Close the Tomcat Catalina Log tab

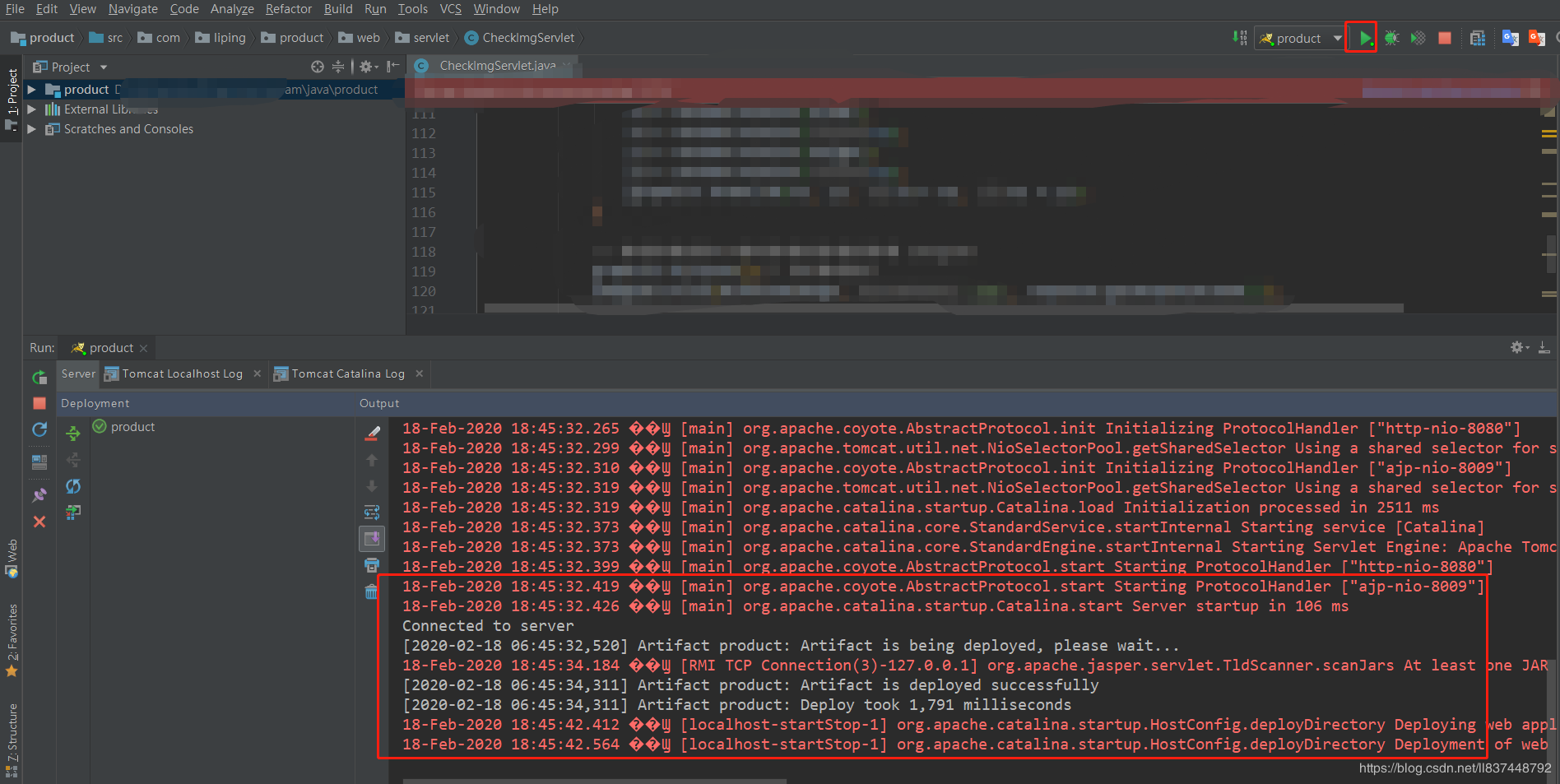(x=420, y=373)
